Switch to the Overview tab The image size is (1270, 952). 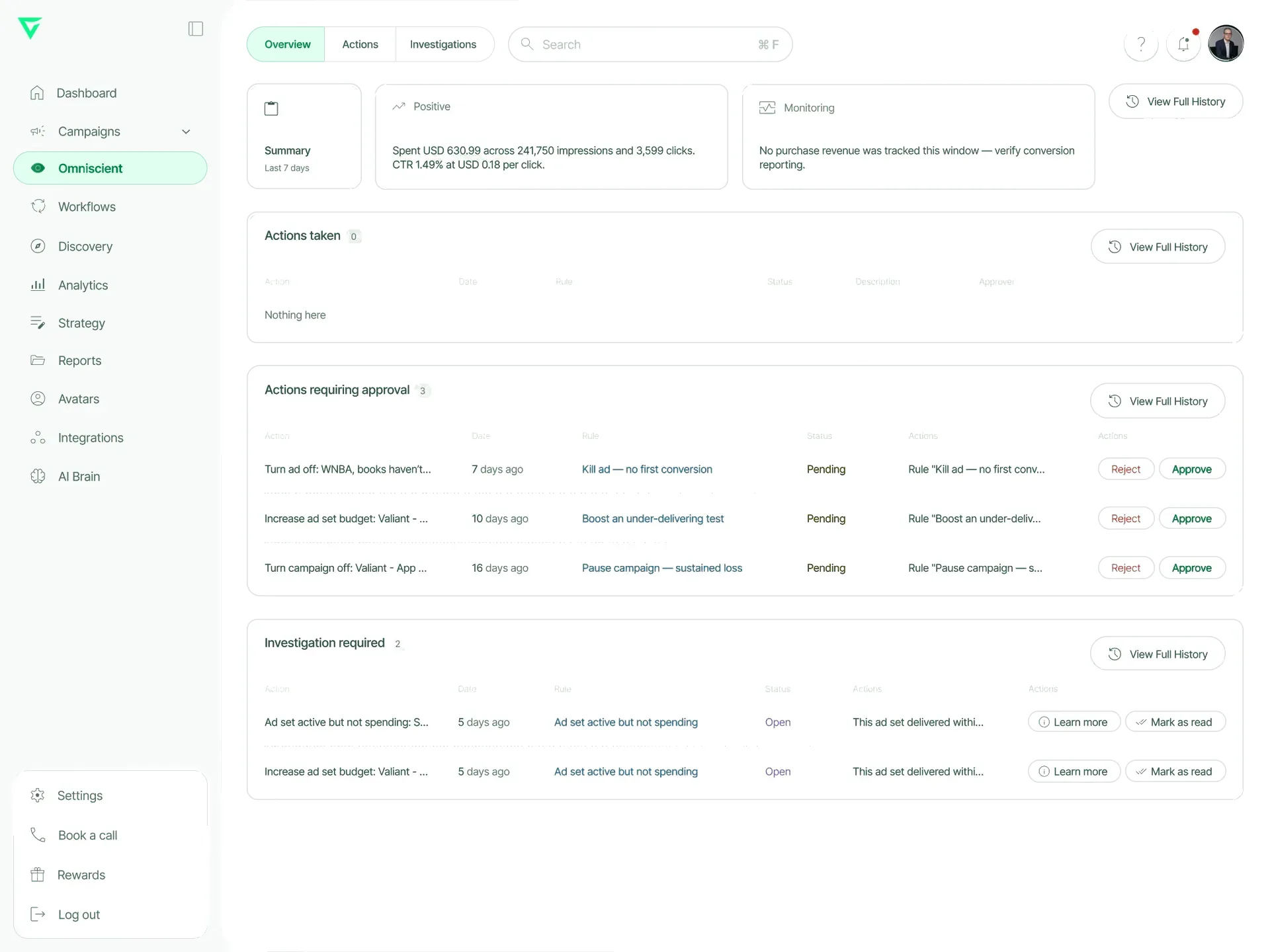[286, 44]
